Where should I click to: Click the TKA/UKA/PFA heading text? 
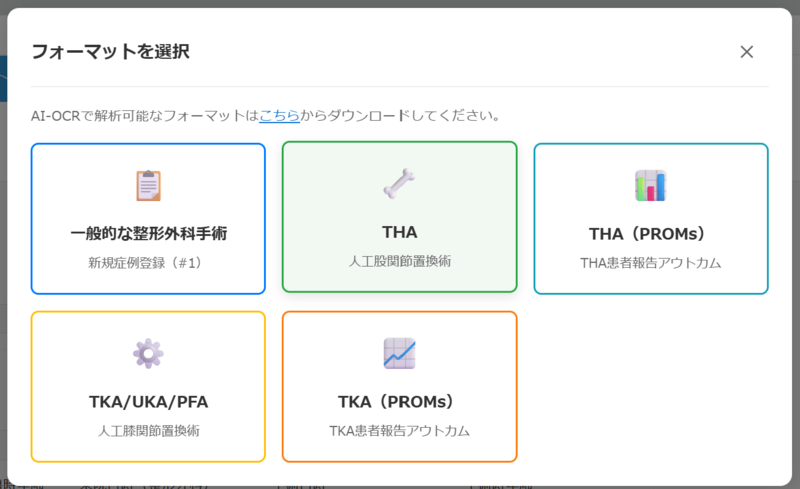(x=148, y=402)
